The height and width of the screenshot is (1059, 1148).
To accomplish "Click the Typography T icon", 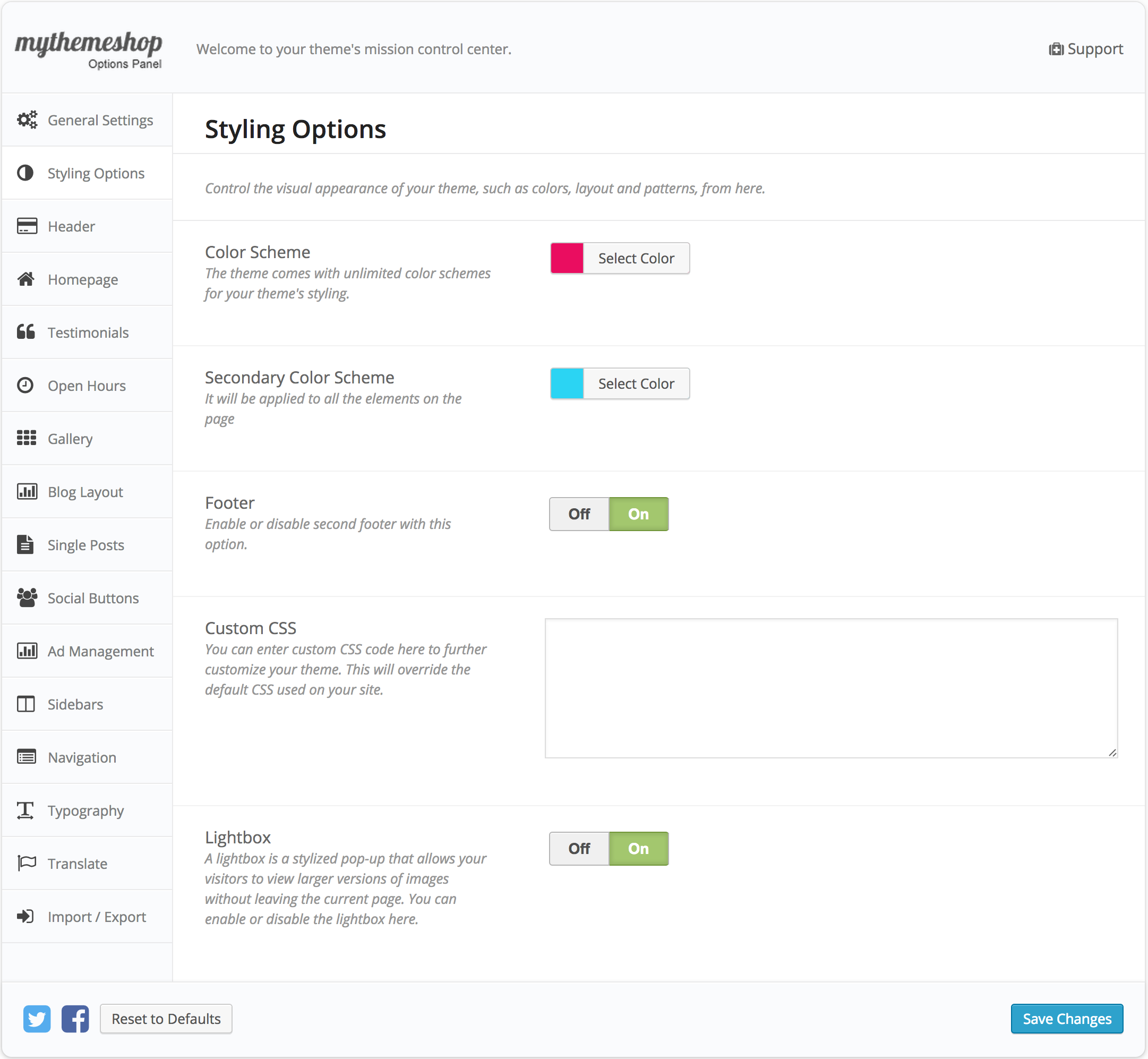I will tap(26, 810).
